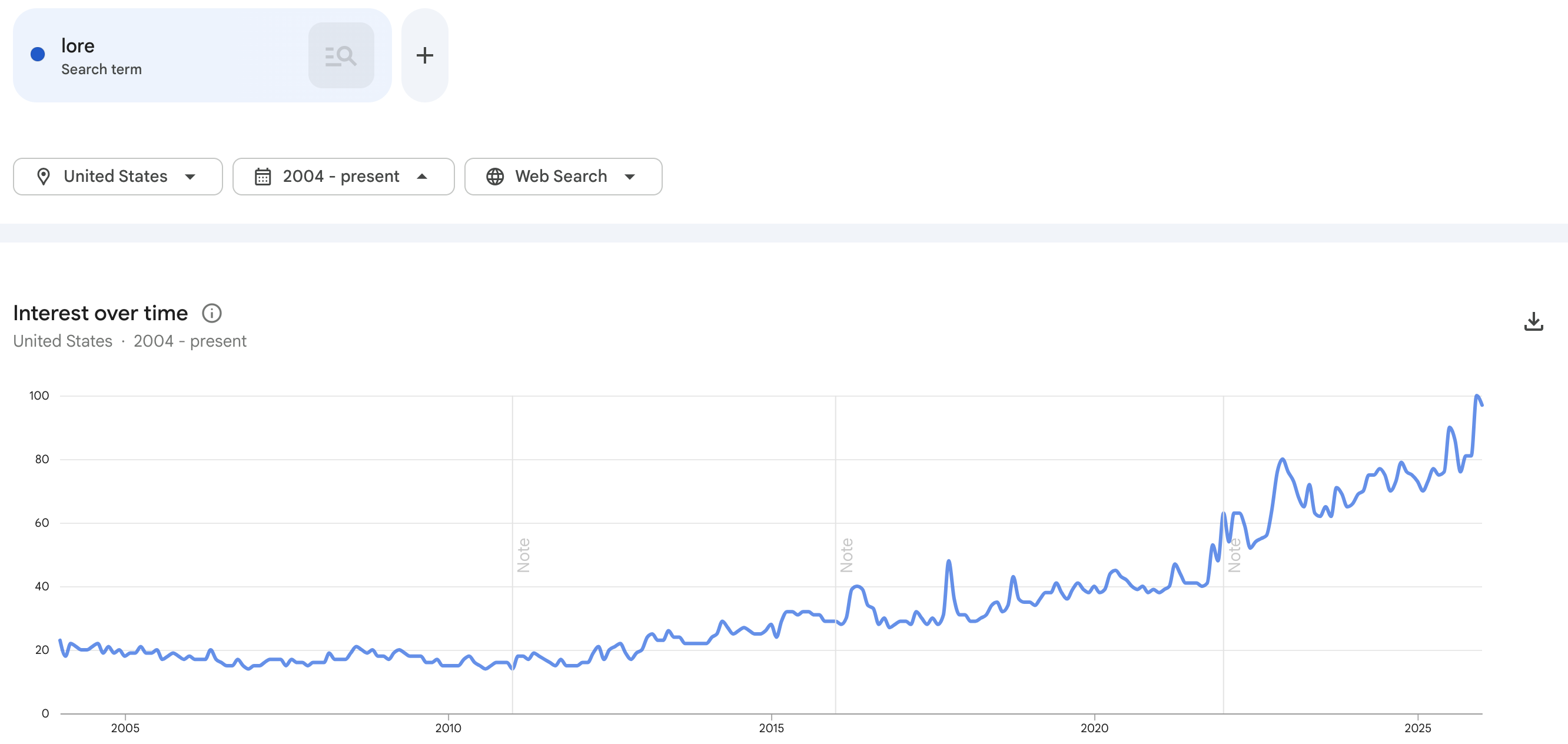The image size is (1568, 744).
Task: Click the globe icon in search type
Action: pos(495,177)
